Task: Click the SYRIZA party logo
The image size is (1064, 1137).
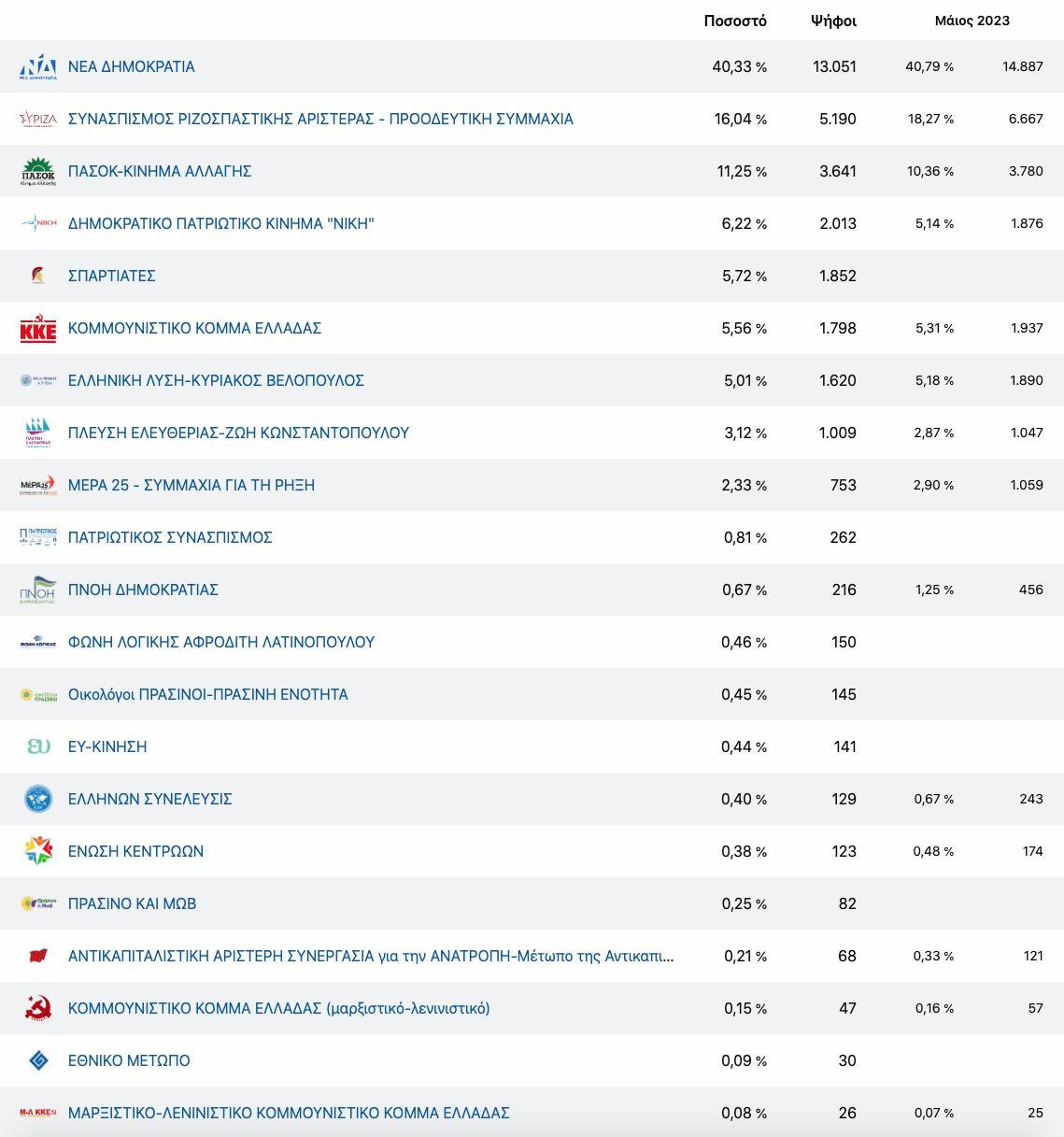Action: tap(38, 119)
